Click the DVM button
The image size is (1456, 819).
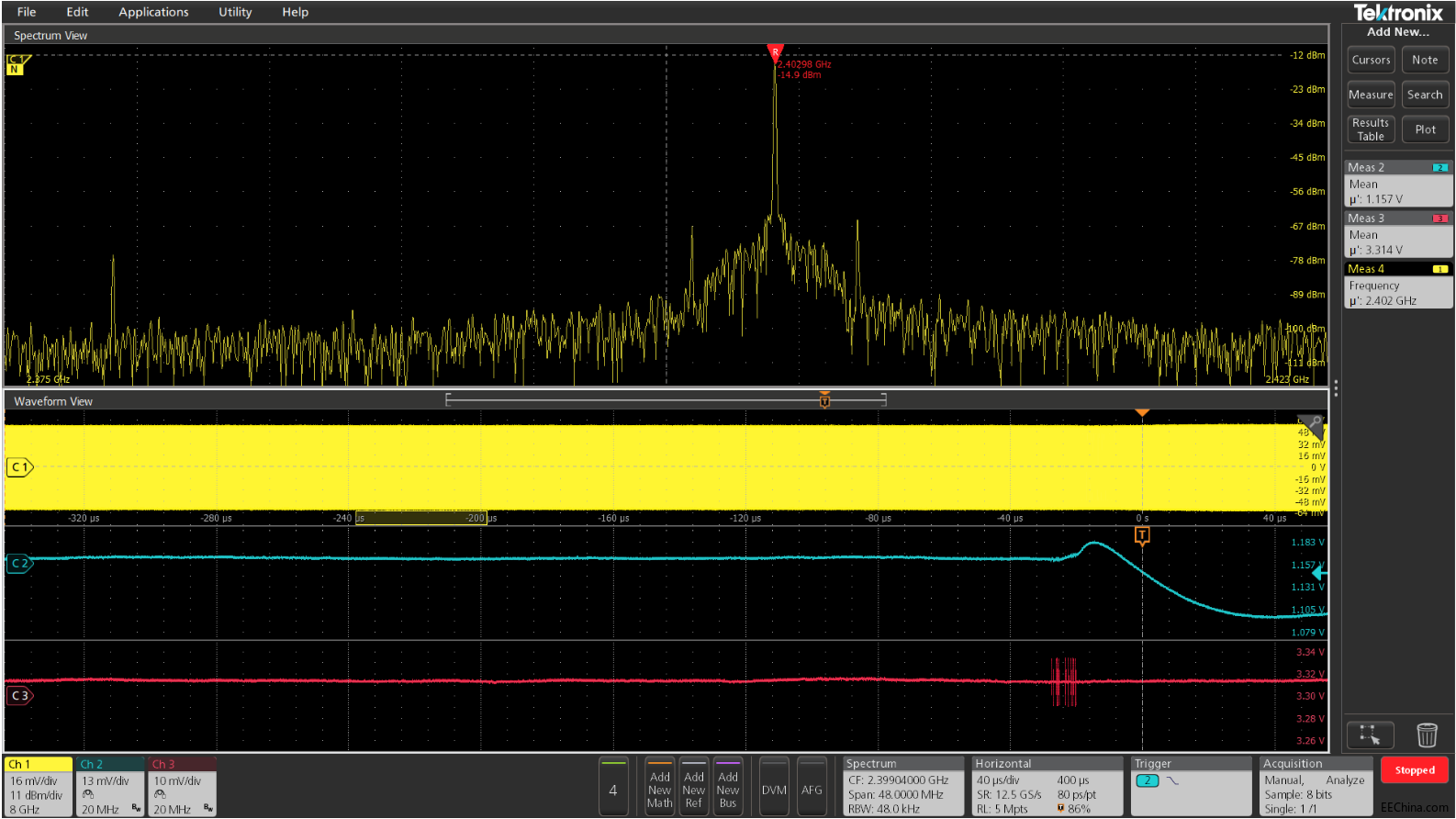point(774,787)
